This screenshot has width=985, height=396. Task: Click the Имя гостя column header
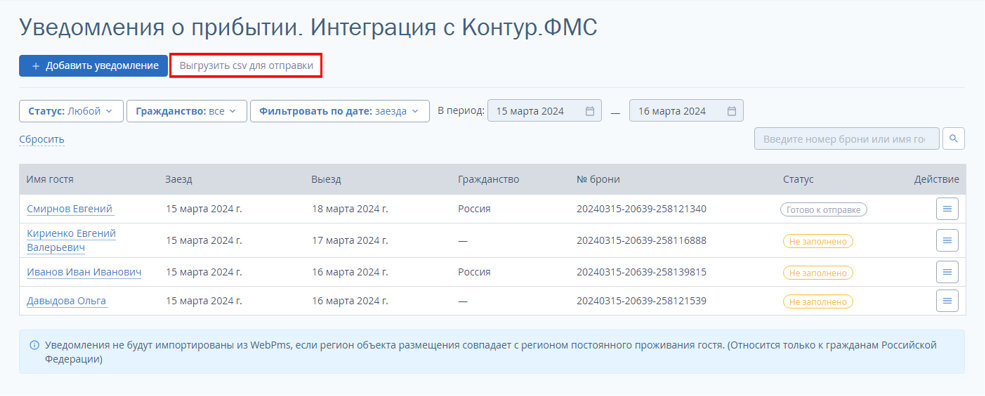point(50,180)
